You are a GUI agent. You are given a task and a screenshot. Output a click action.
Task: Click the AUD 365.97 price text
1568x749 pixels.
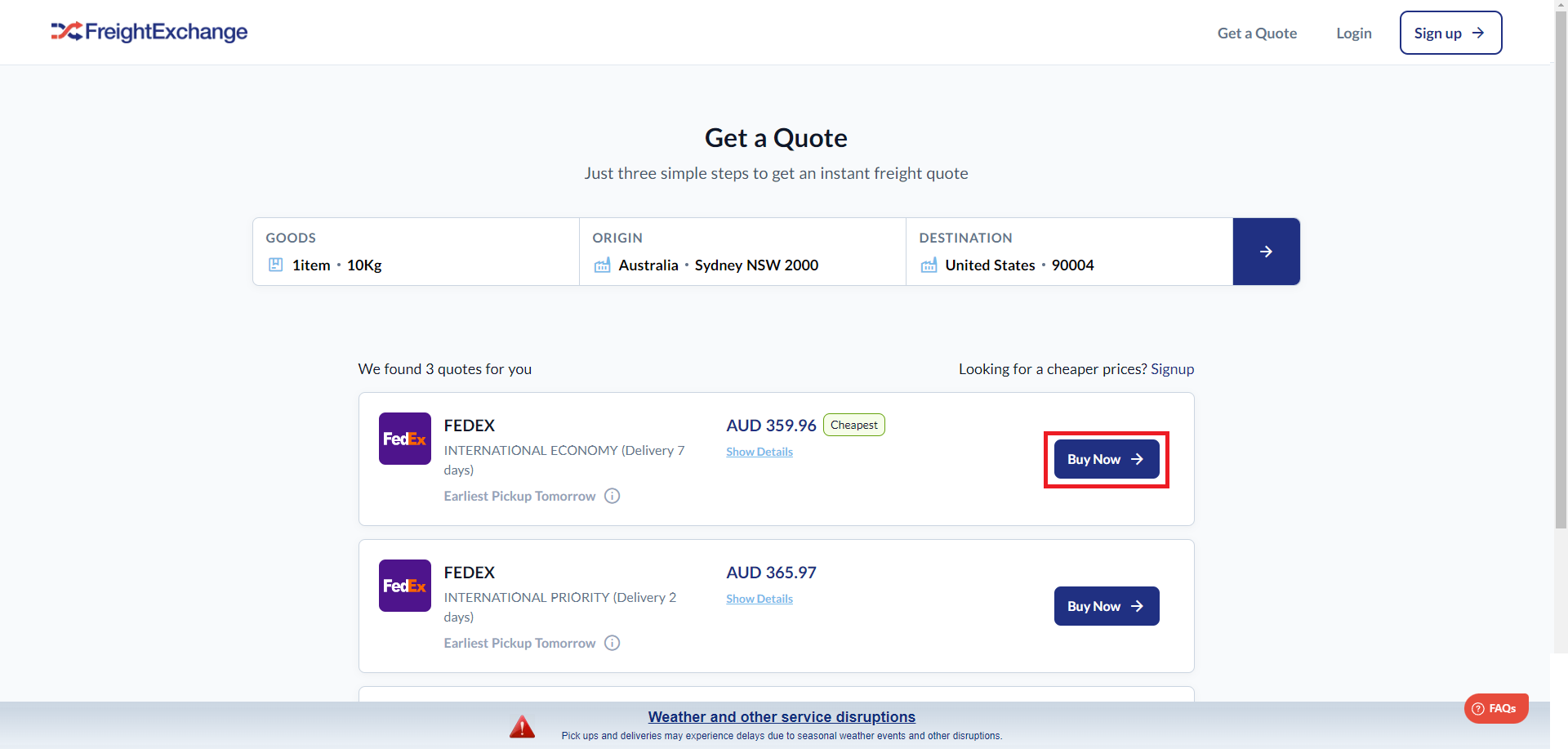click(x=771, y=573)
